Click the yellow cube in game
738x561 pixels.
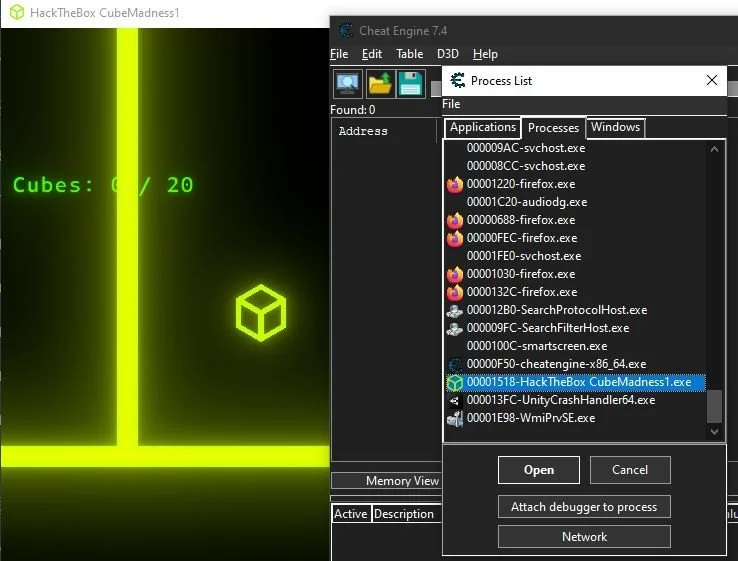261,312
